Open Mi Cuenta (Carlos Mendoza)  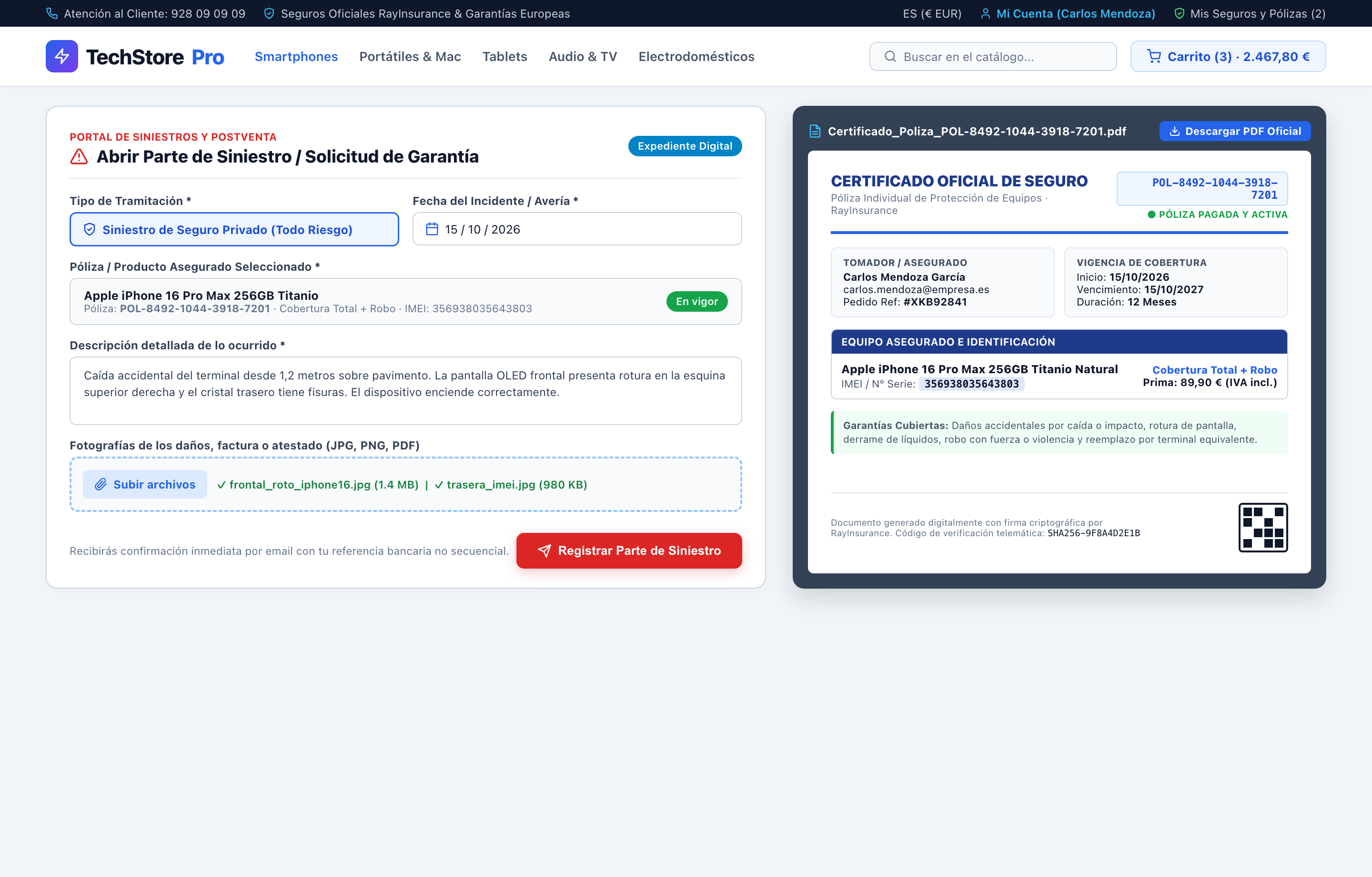point(1068,13)
